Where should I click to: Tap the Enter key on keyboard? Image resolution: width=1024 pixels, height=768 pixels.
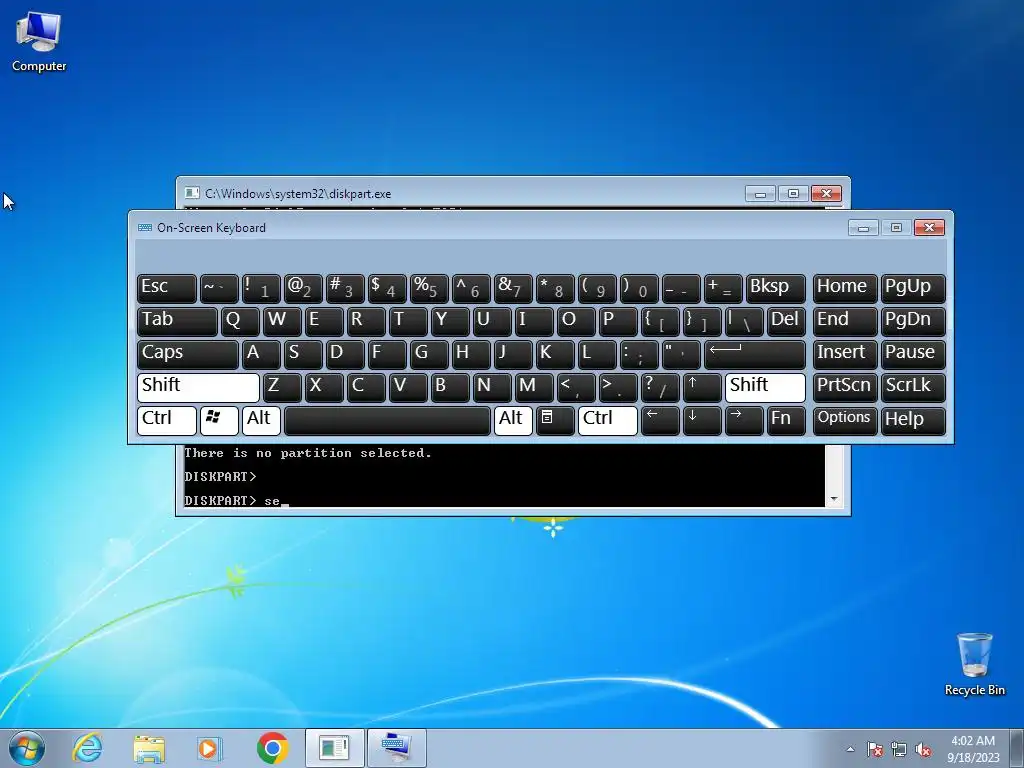click(754, 355)
